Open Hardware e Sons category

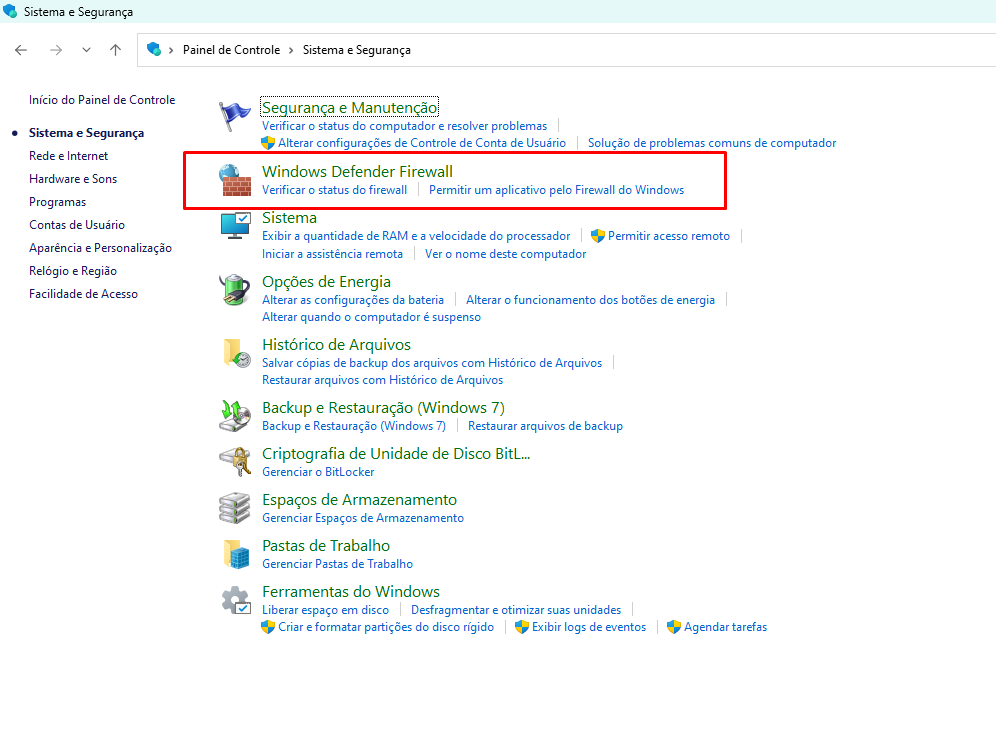[73, 179]
